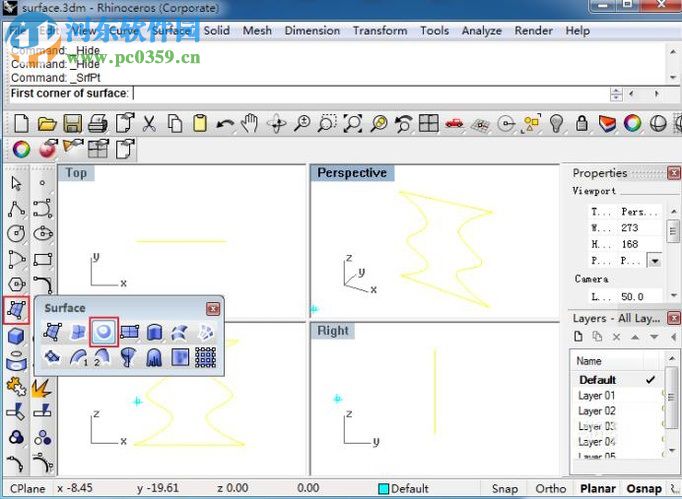Click the New layer icon
Viewport: 682px width, 499px height.
(578, 336)
